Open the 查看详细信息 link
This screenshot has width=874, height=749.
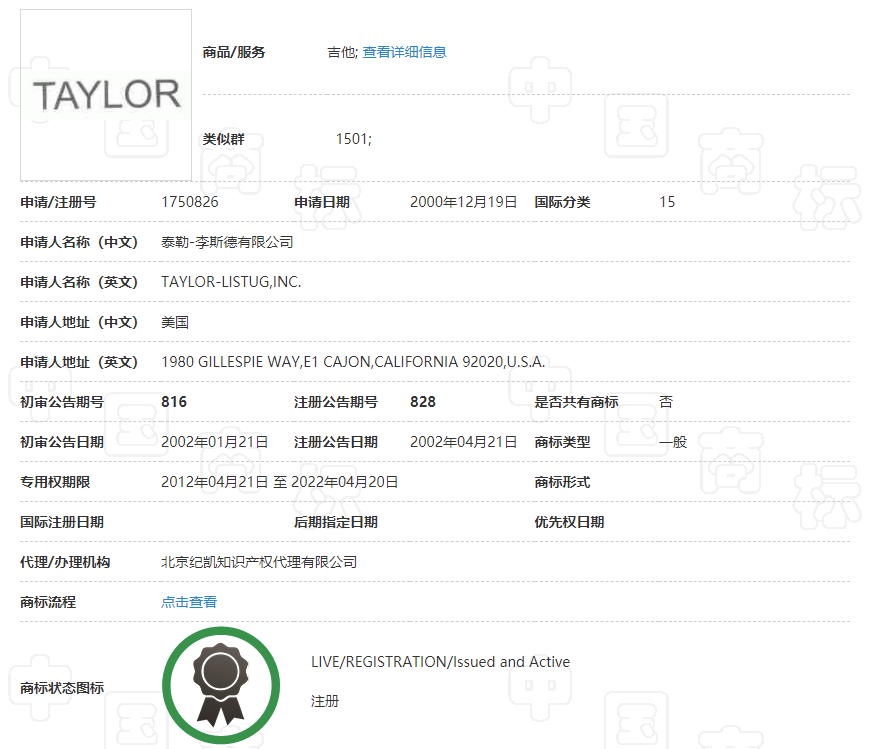click(404, 52)
